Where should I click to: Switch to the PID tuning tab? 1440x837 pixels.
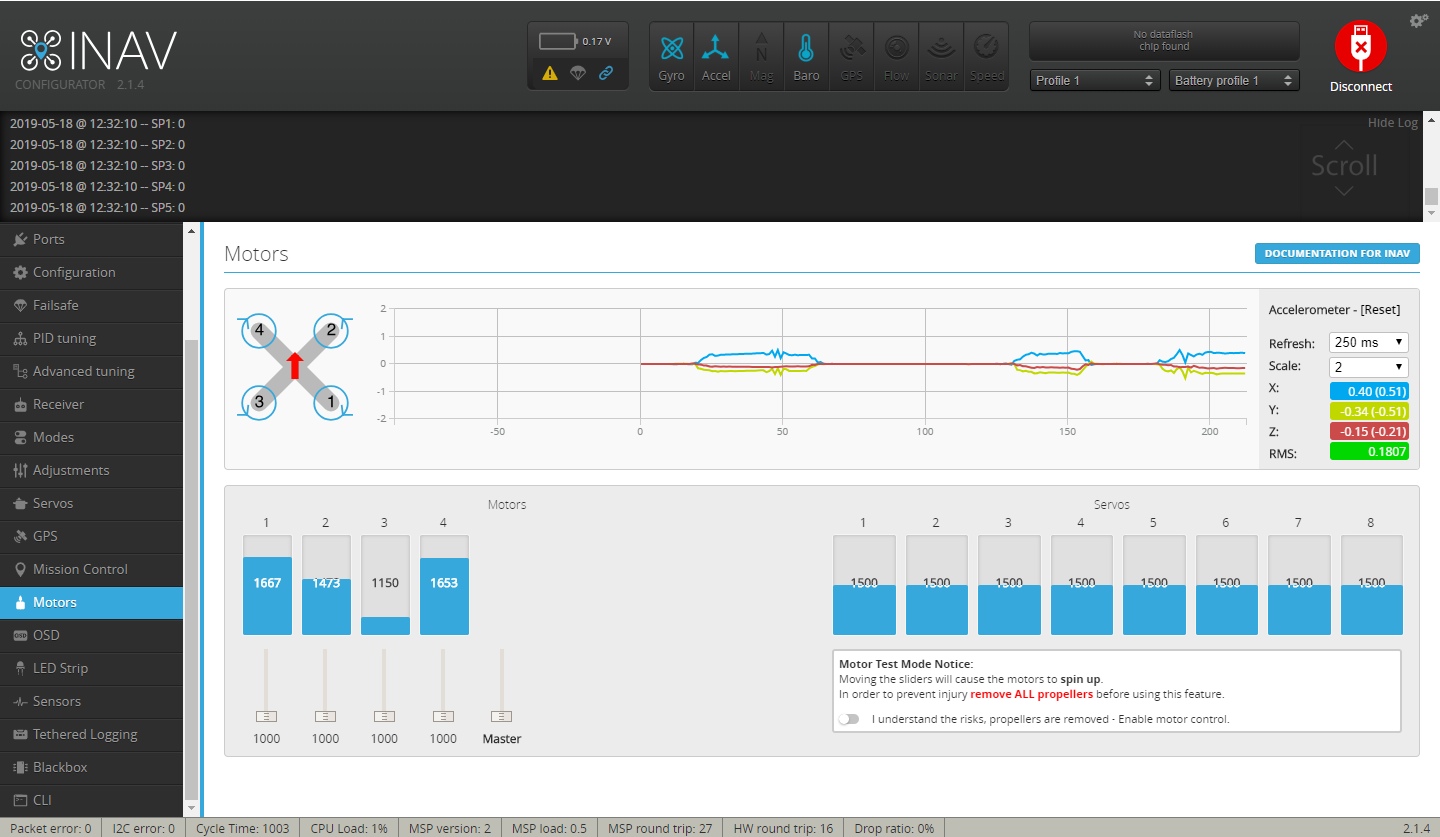pyautogui.click(x=64, y=338)
